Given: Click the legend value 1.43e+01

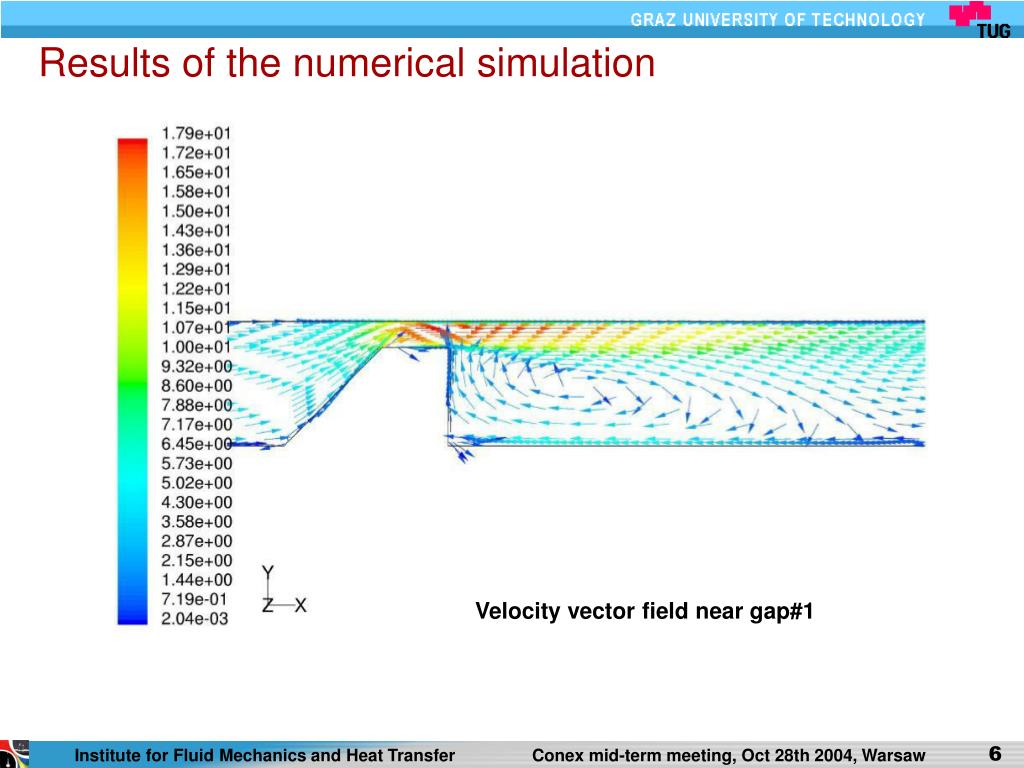Looking at the screenshot, I should (x=196, y=231).
